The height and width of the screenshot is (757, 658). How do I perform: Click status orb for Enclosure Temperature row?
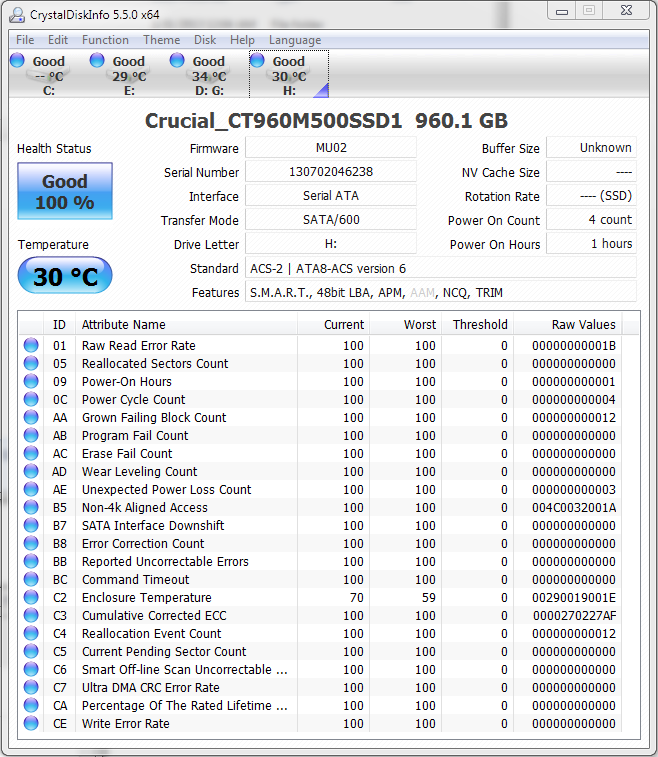click(31, 598)
